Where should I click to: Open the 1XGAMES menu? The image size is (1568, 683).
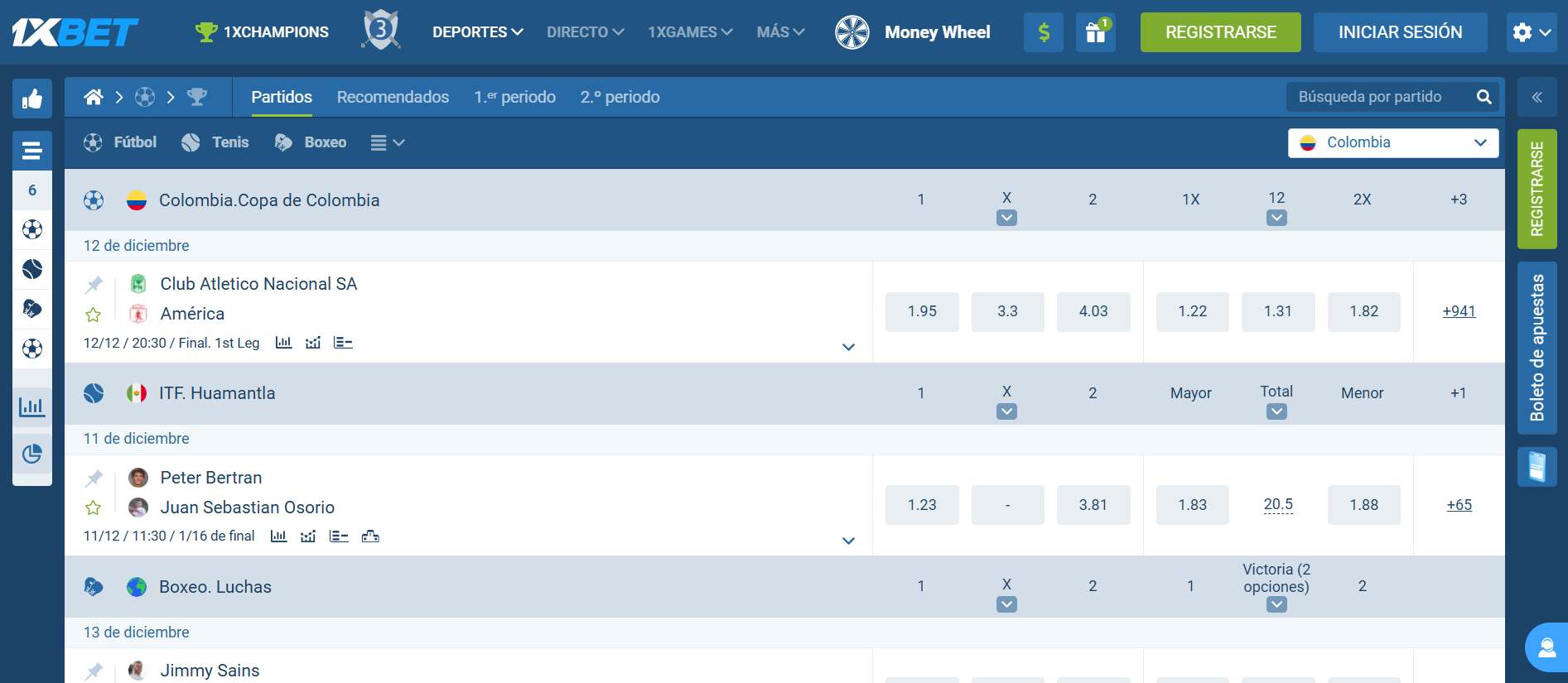pos(690,32)
